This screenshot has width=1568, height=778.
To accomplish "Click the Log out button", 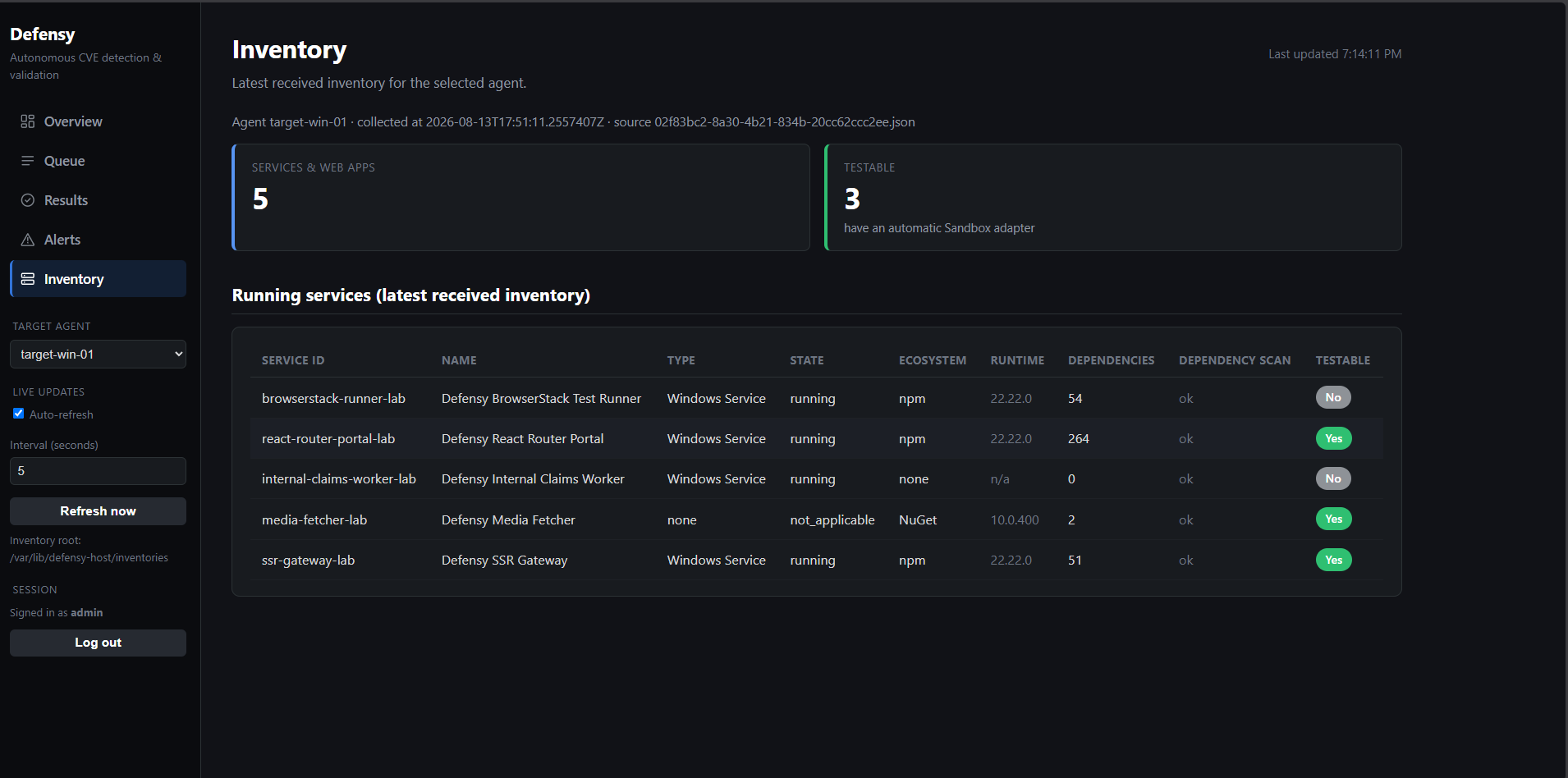I will (98, 643).
